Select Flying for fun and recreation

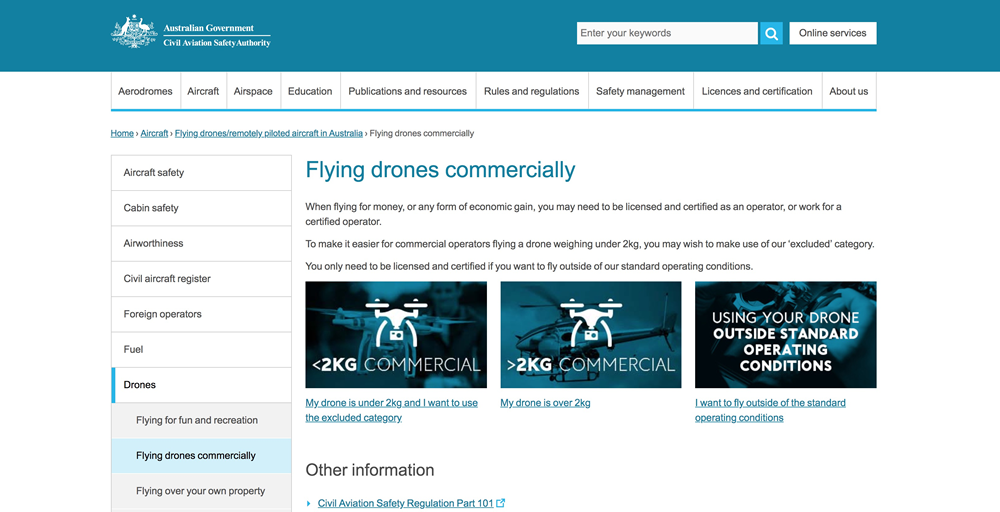197,420
